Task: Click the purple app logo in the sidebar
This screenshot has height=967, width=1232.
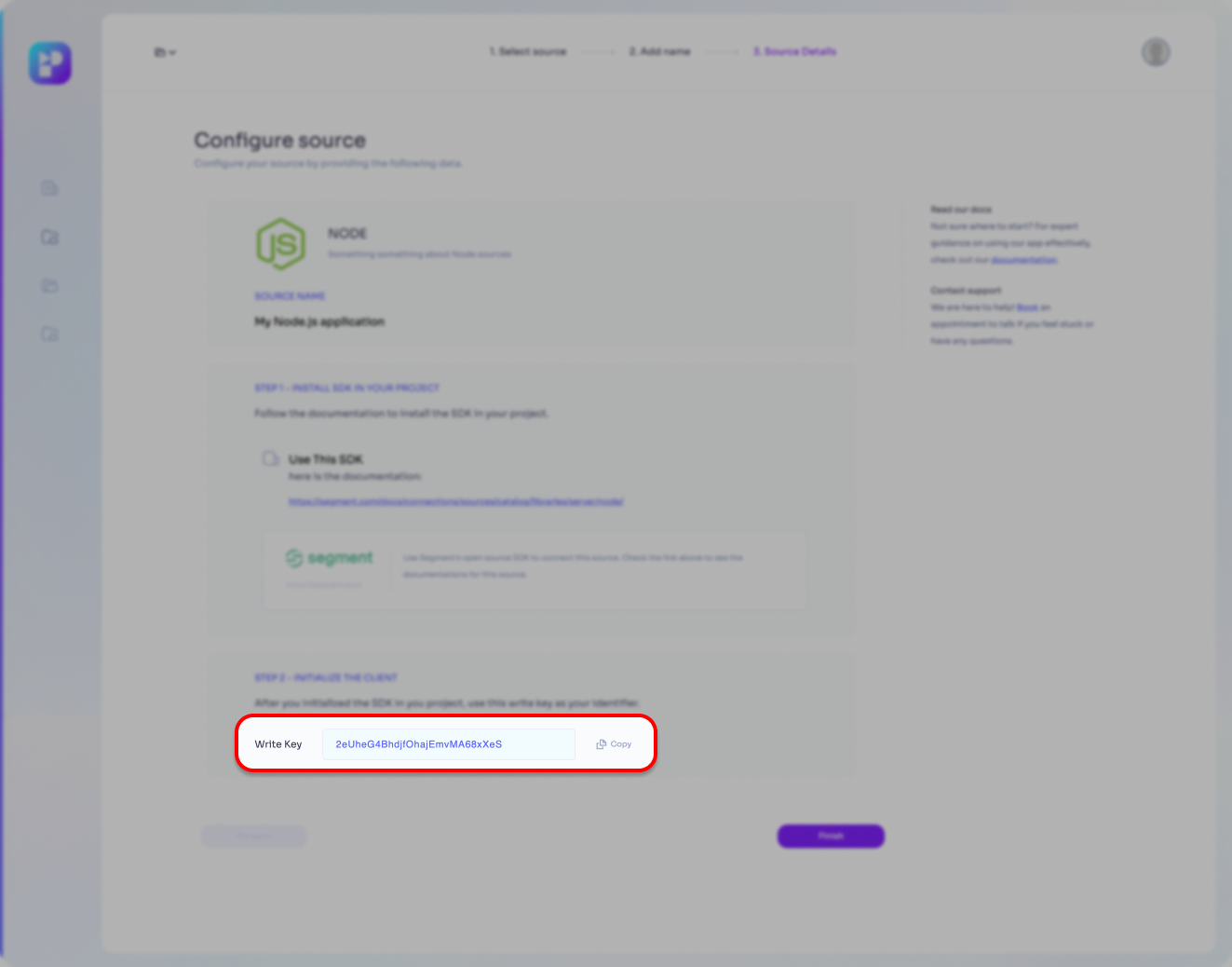Action: 50,63
